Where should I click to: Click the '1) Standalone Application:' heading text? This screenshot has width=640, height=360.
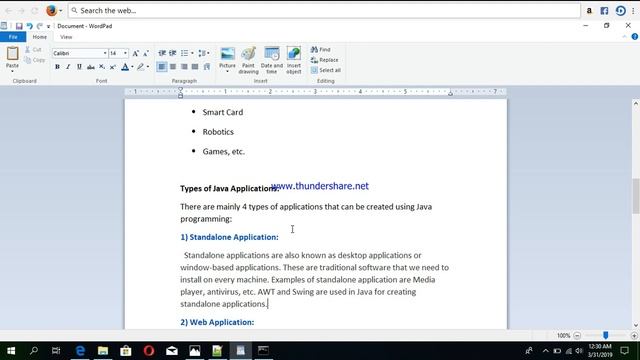click(x=229, y=237)
